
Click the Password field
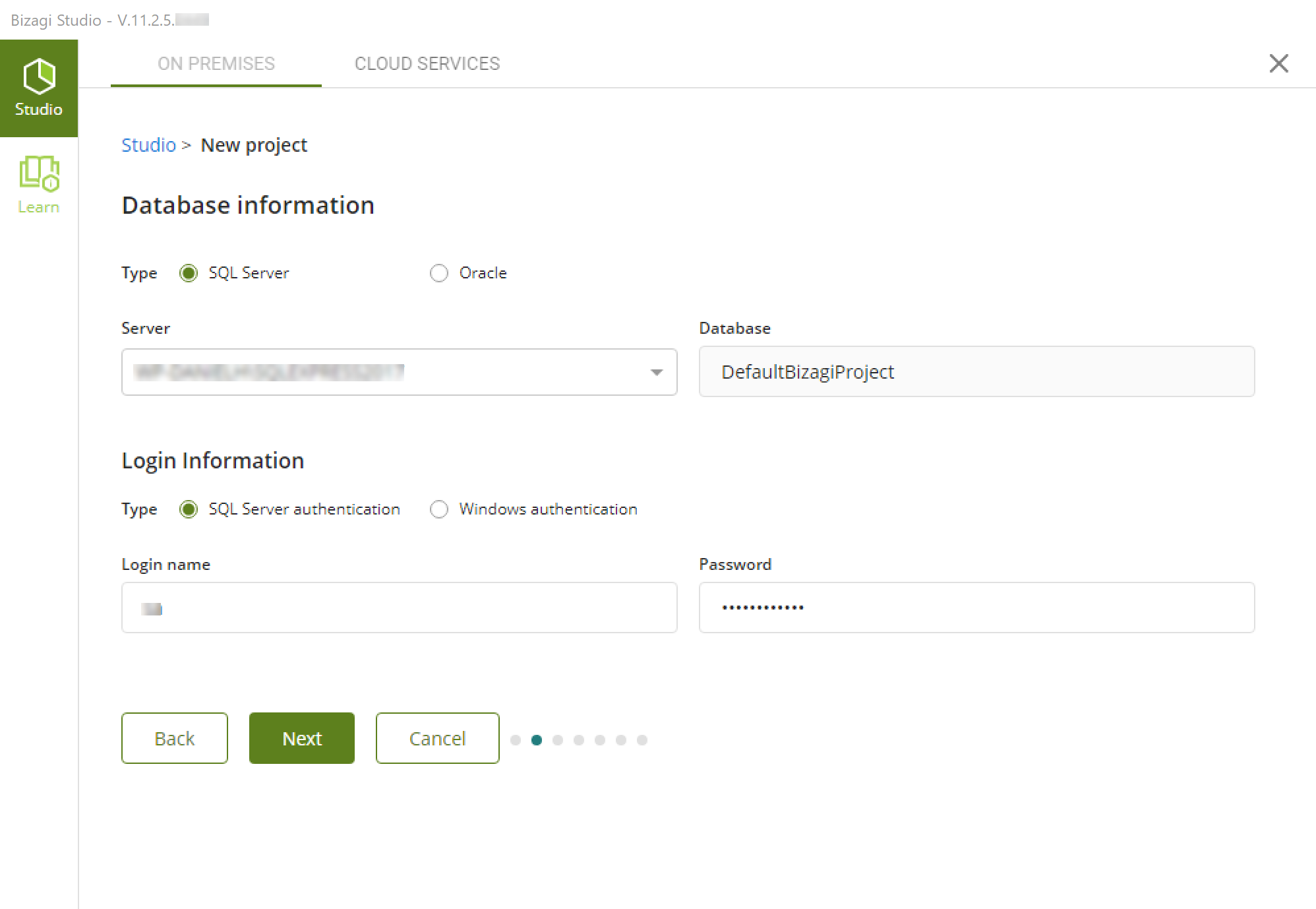pos(976,608)
